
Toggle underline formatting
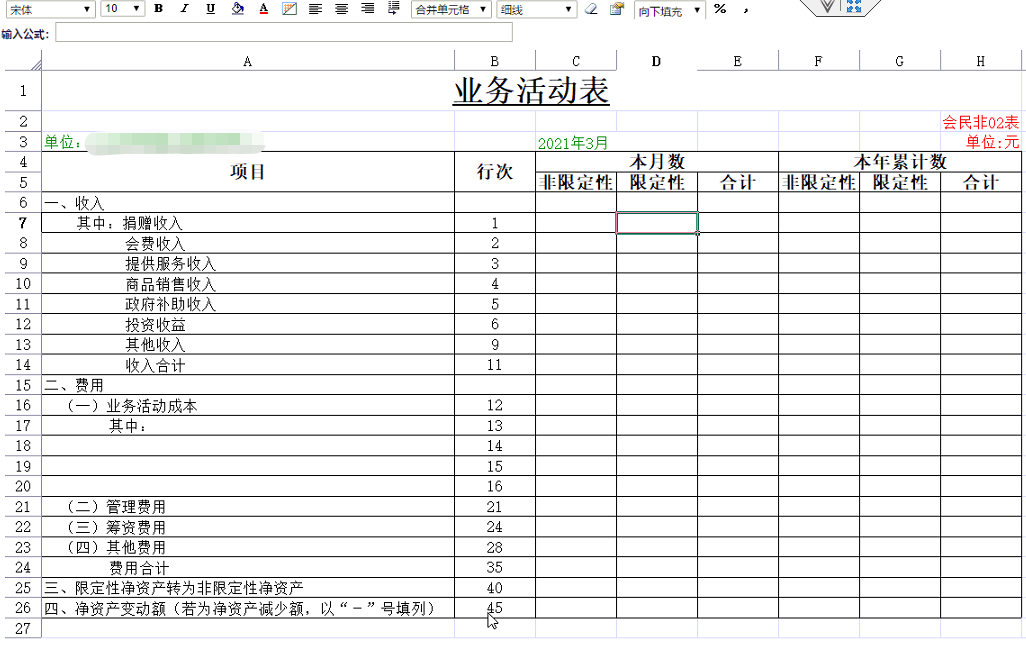tap(211, 9)
